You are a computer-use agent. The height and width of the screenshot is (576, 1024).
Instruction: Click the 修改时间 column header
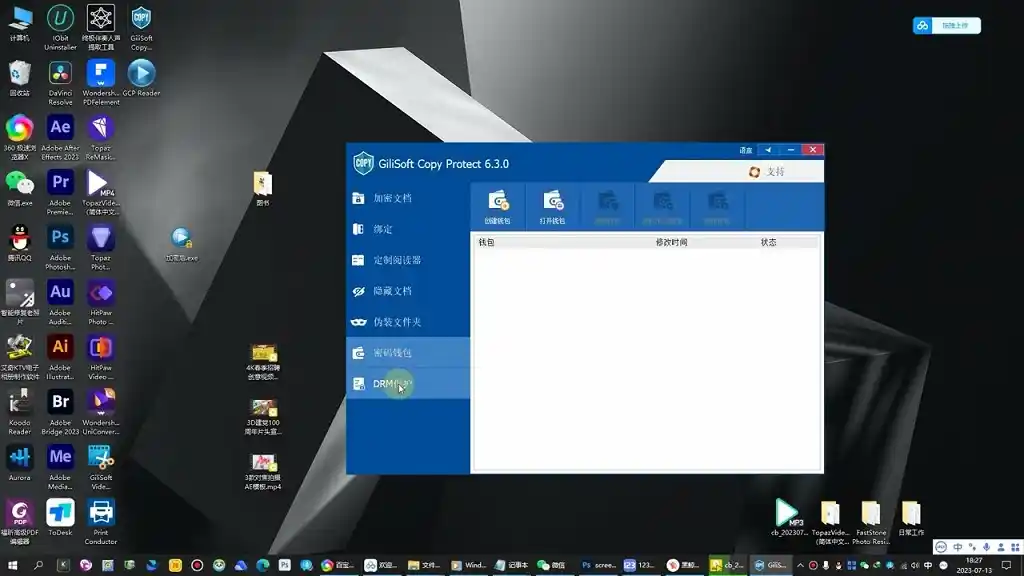671,242
